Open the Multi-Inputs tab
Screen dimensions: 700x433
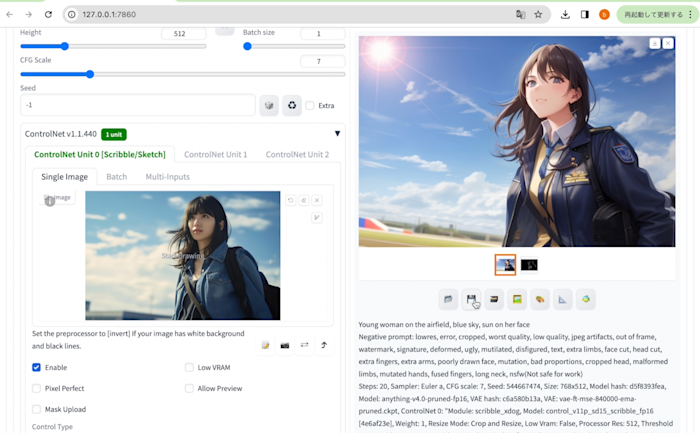tap(167, 177)
